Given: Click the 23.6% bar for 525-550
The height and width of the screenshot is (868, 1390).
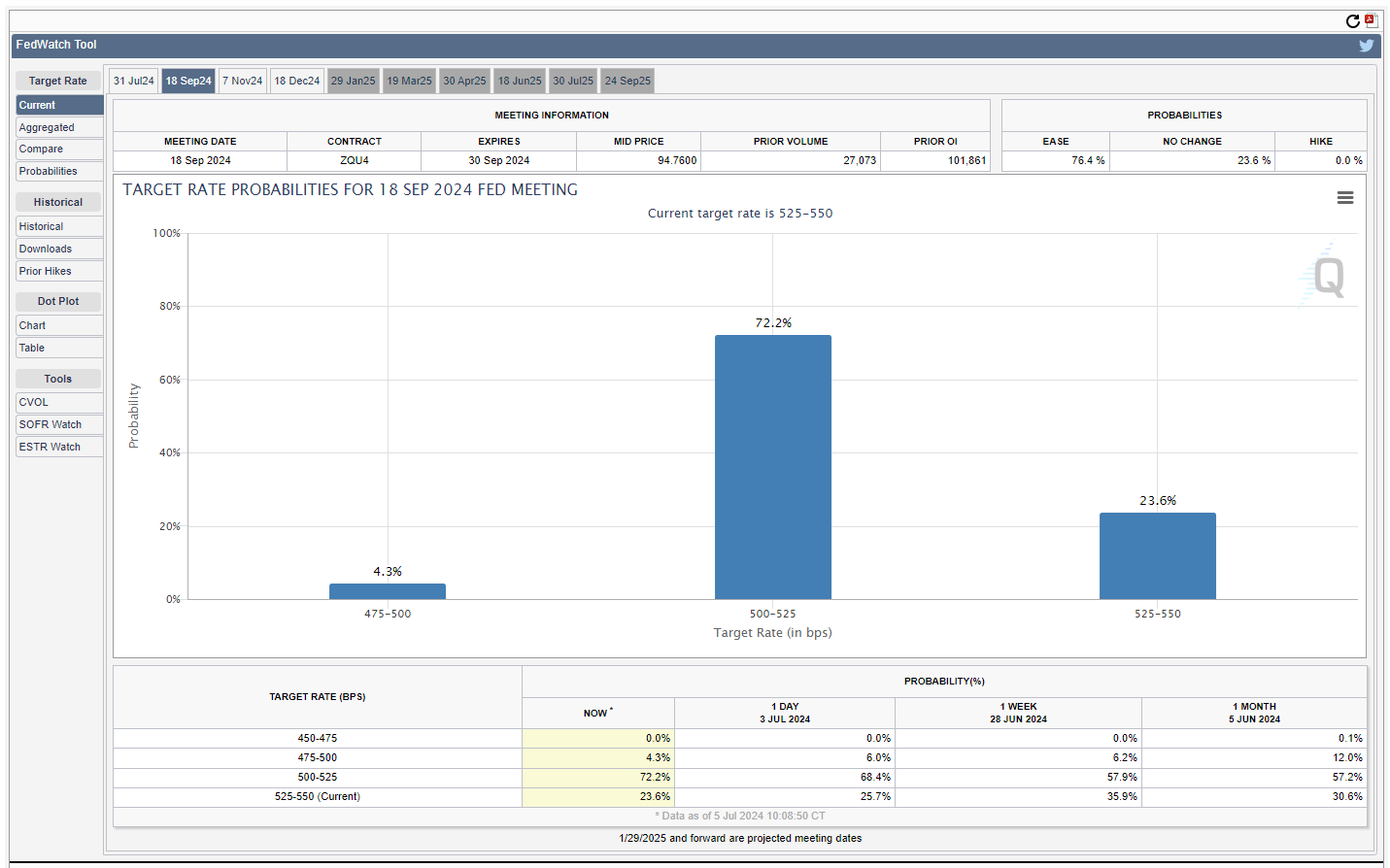Looking at the screenshot, I should tap(1157, 555).
